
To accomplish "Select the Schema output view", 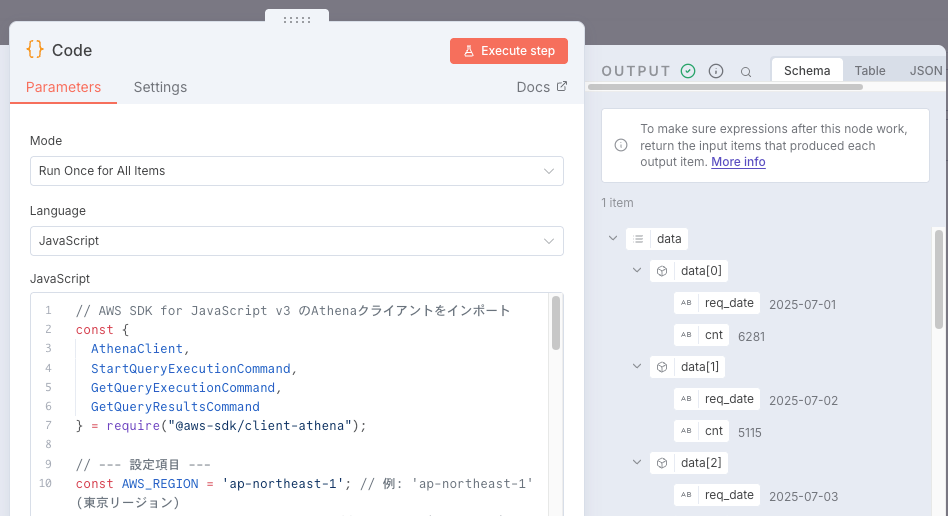I will click(807, 71).
